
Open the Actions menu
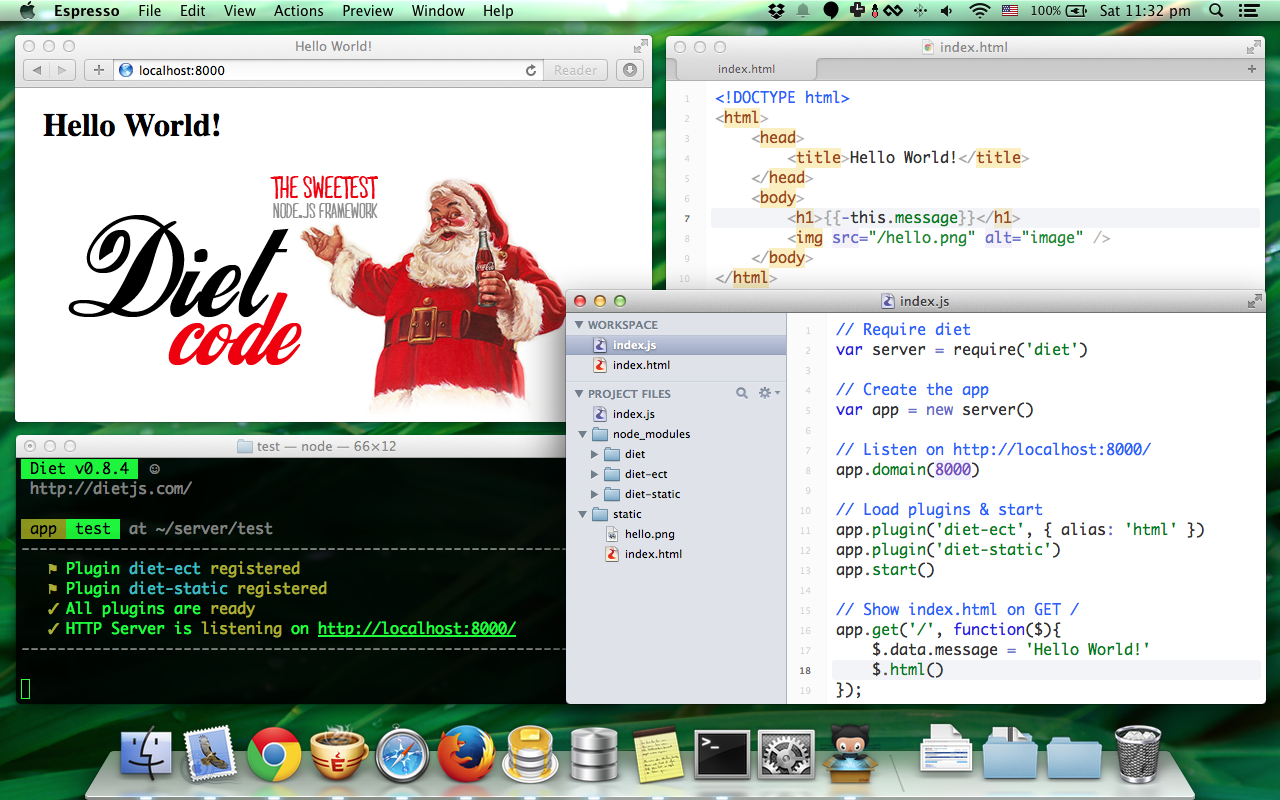[299, 11]
